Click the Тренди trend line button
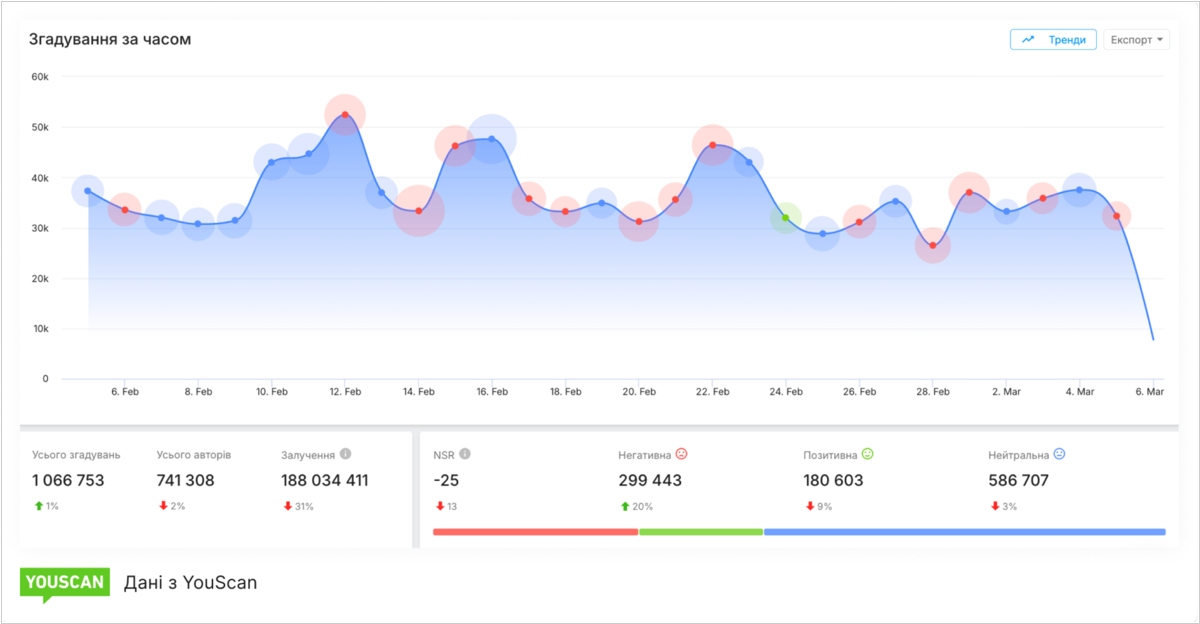Viewport: 1200px width, 624px height. click(x=1053, y=40)
